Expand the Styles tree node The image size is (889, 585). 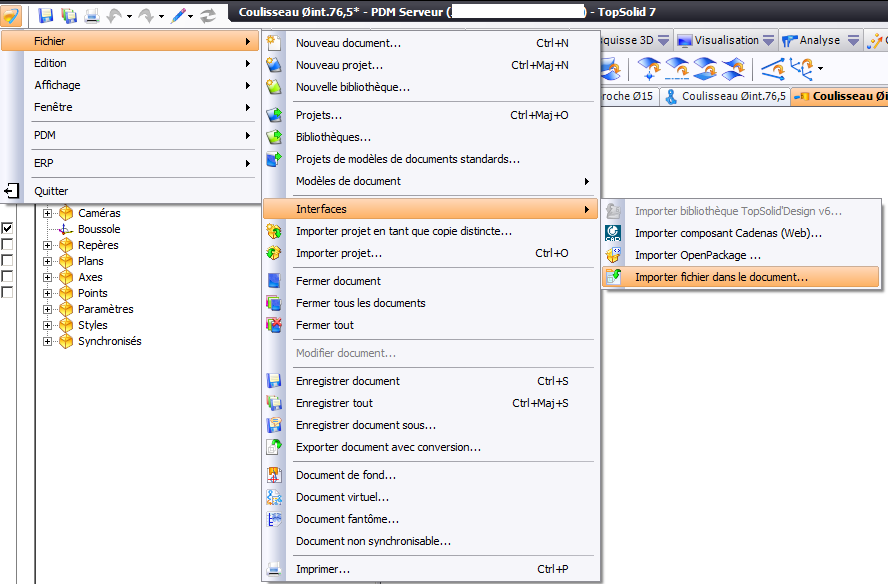pyautogui.click(x=48, y=325)
